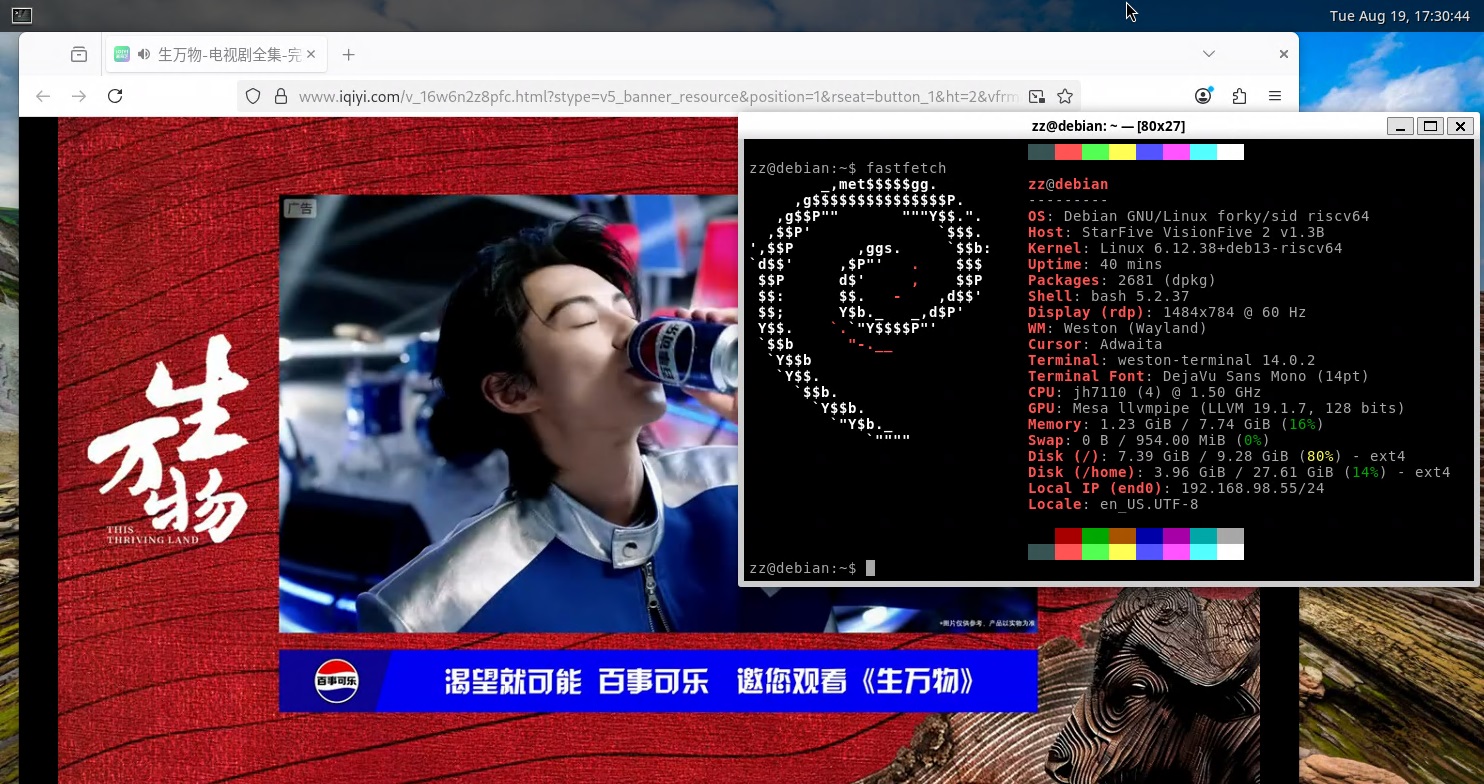Click the weston-terminal title bar

click(x=1107, y=126)
